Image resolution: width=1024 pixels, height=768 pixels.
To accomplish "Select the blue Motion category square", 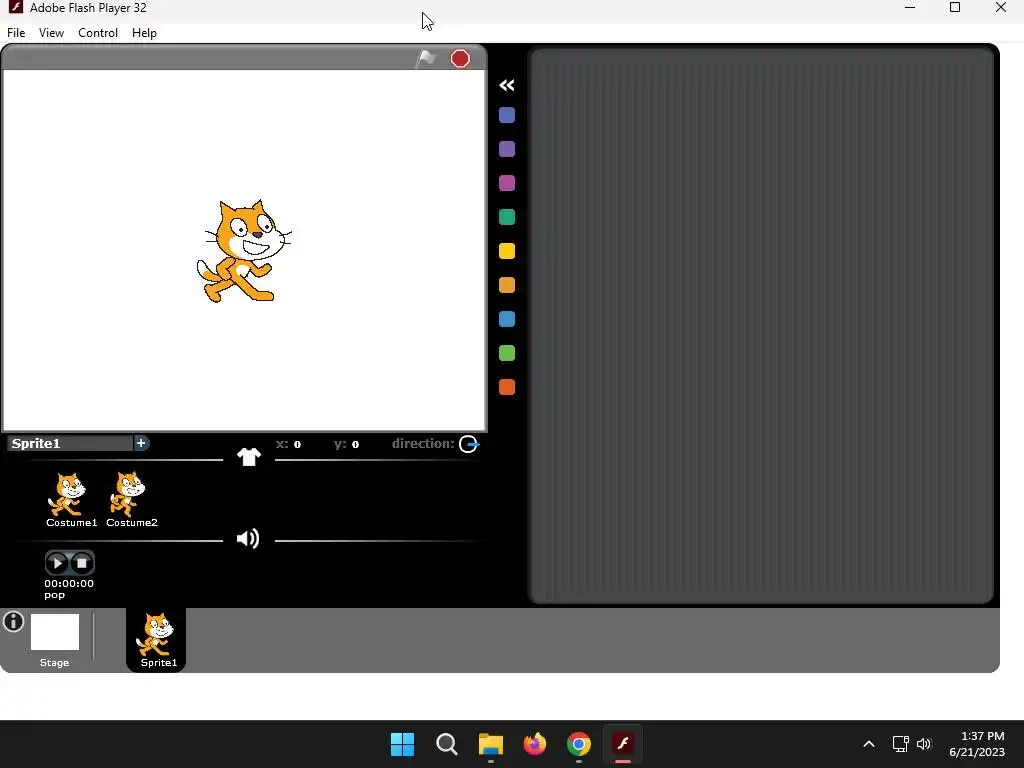I will (507, 116).
